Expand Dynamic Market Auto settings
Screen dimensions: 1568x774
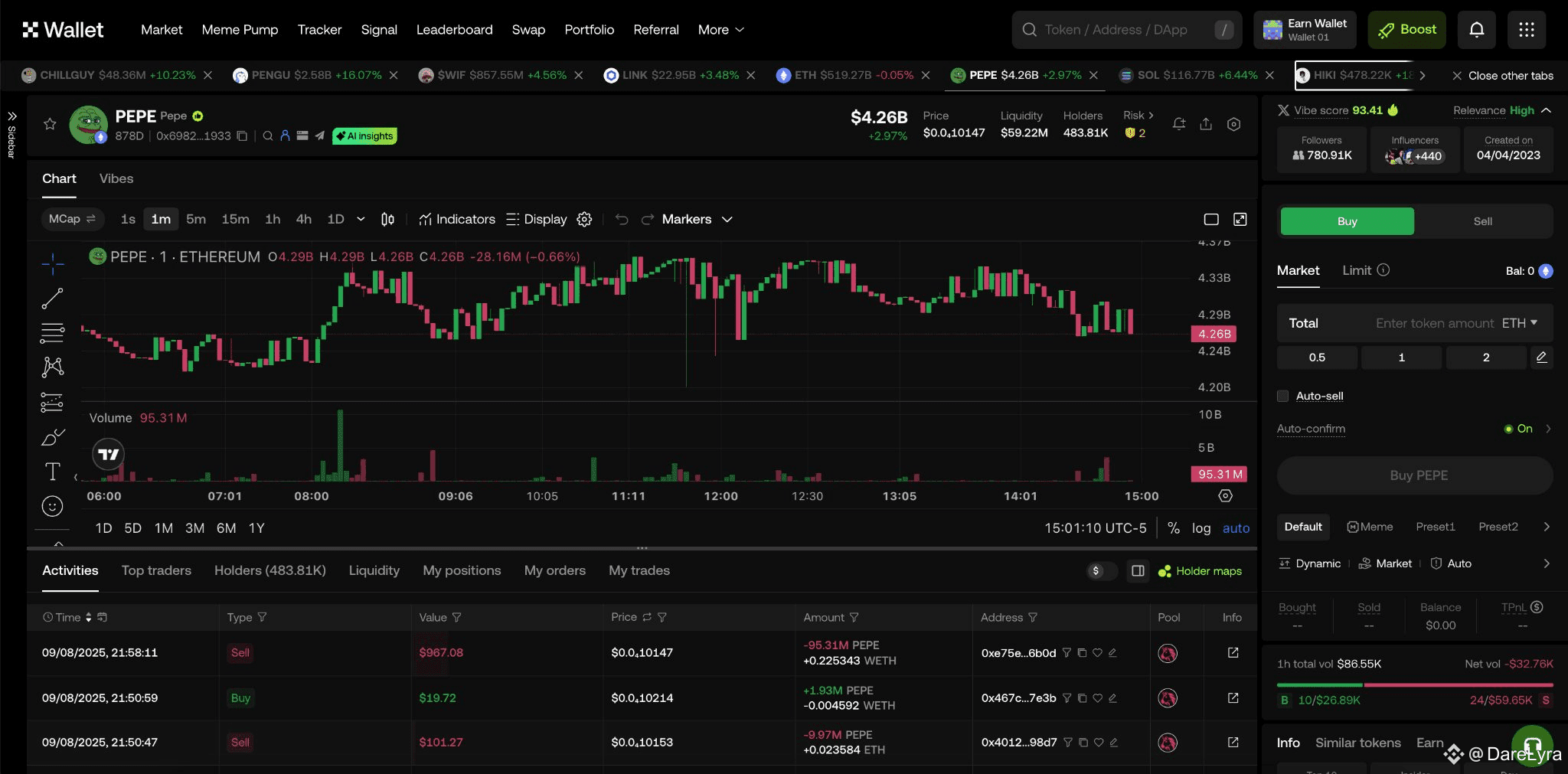pos(1547,563)
